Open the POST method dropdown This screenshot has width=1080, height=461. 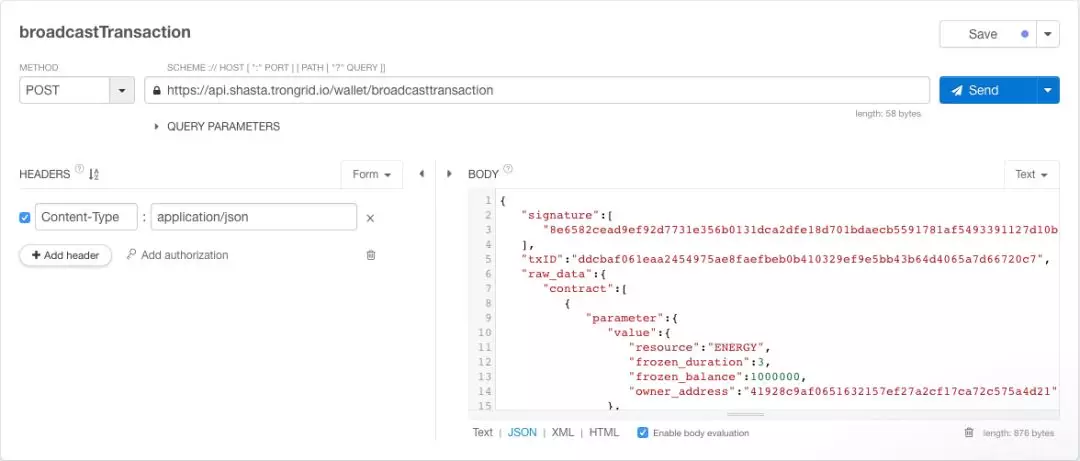(x=122, y=90)
